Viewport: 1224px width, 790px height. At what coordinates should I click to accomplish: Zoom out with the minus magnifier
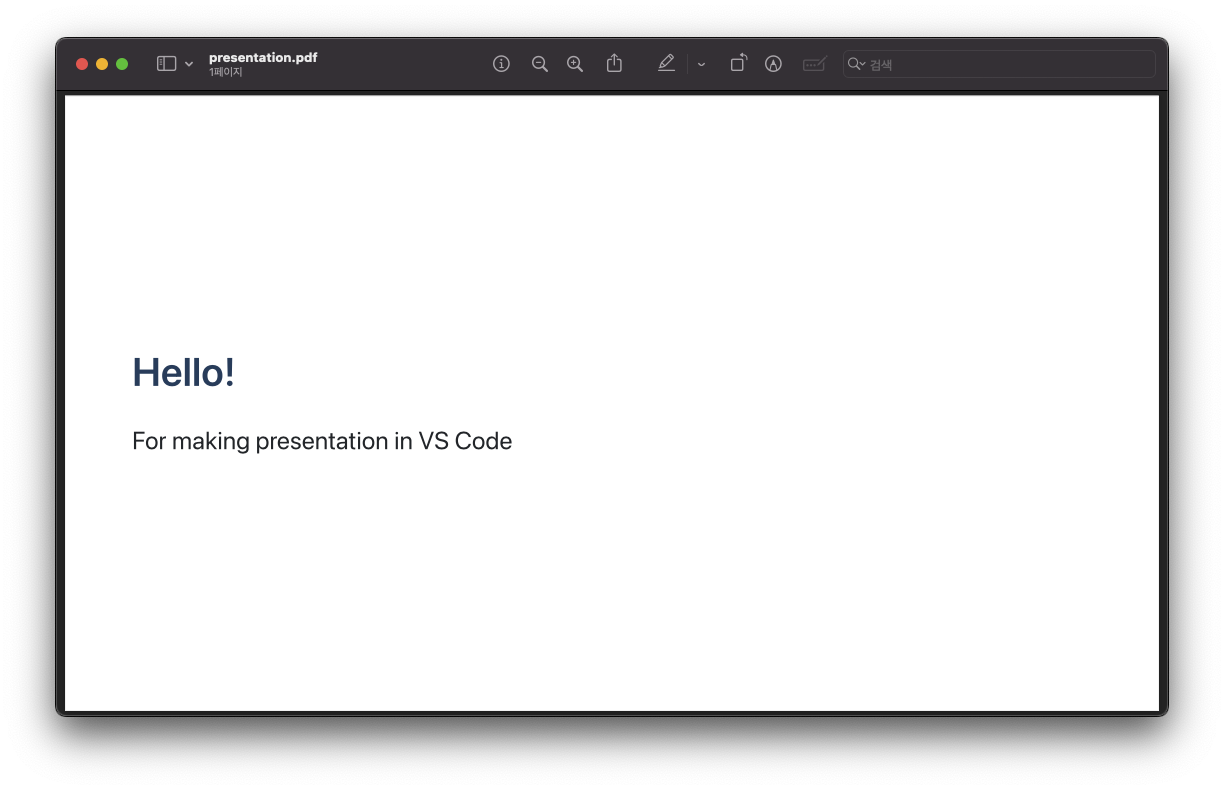(x=540, y=64)
